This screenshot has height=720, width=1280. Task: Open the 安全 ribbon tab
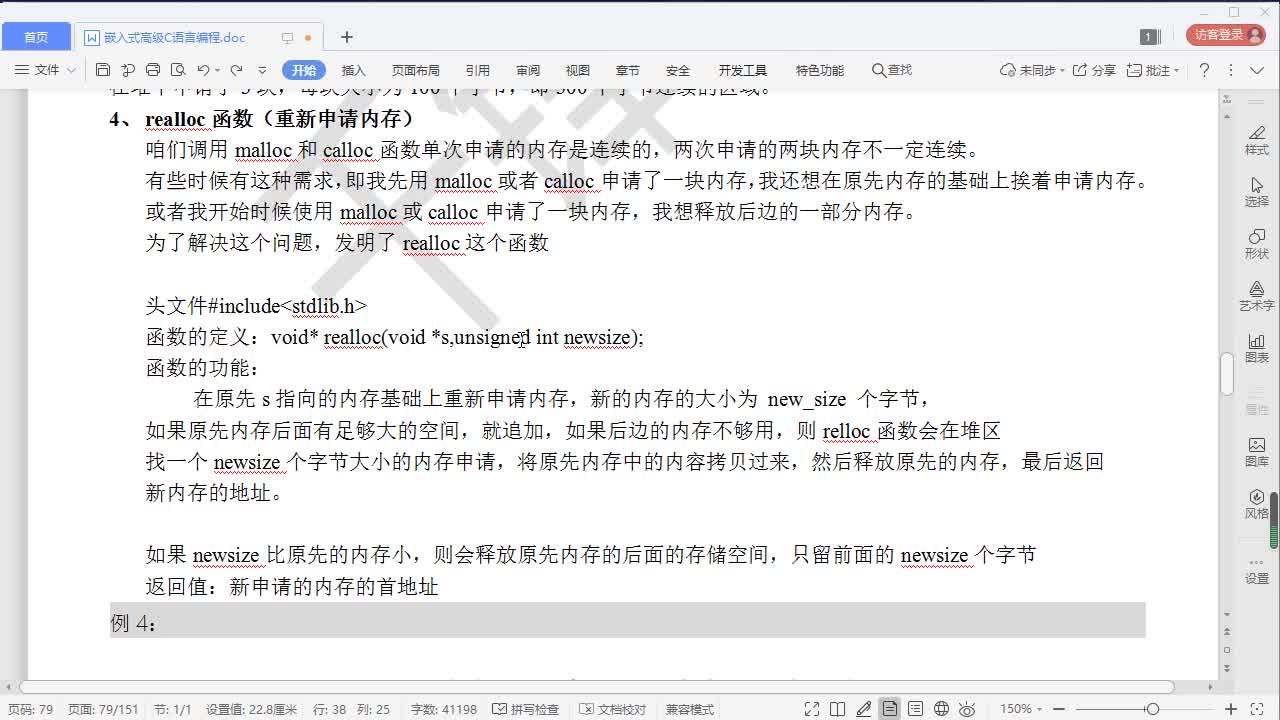point(678,70)
